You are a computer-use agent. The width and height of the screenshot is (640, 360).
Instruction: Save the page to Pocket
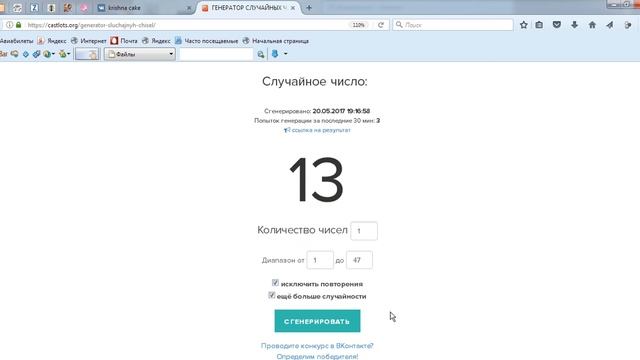click(557, 25)
